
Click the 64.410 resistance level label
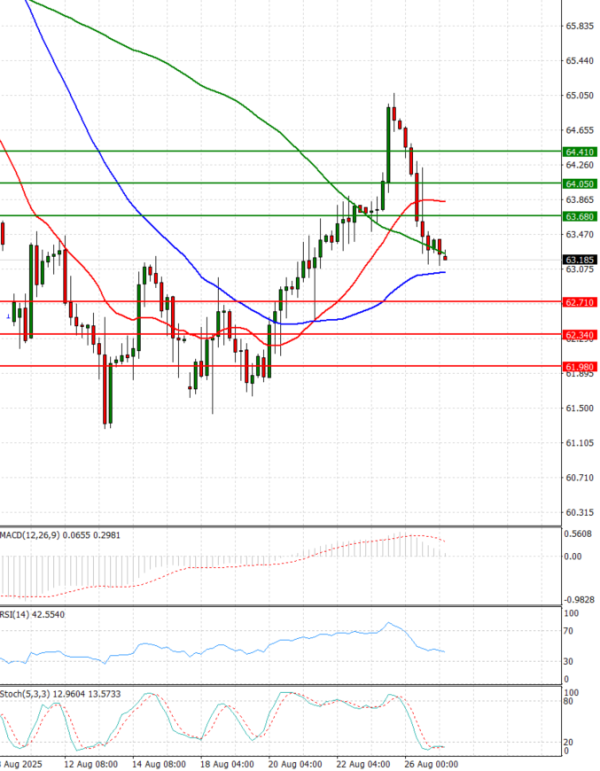pos(580,152)
